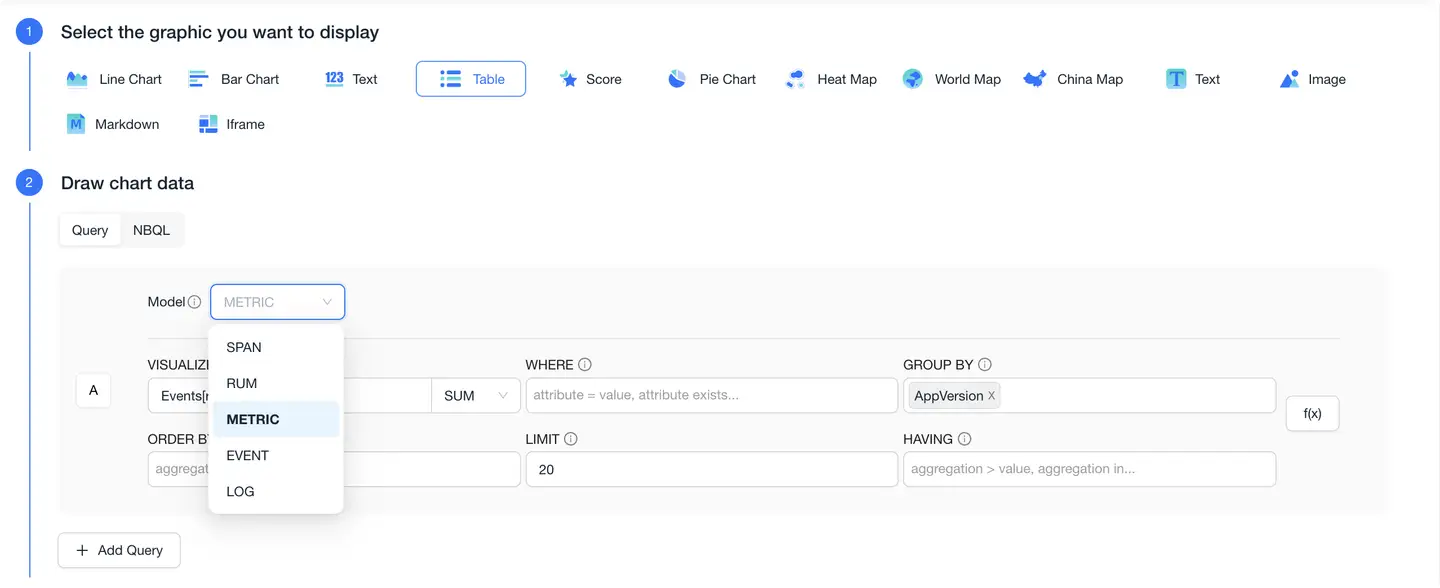
Task: Select SPAN from the Model list
Action: coord(244,347)
